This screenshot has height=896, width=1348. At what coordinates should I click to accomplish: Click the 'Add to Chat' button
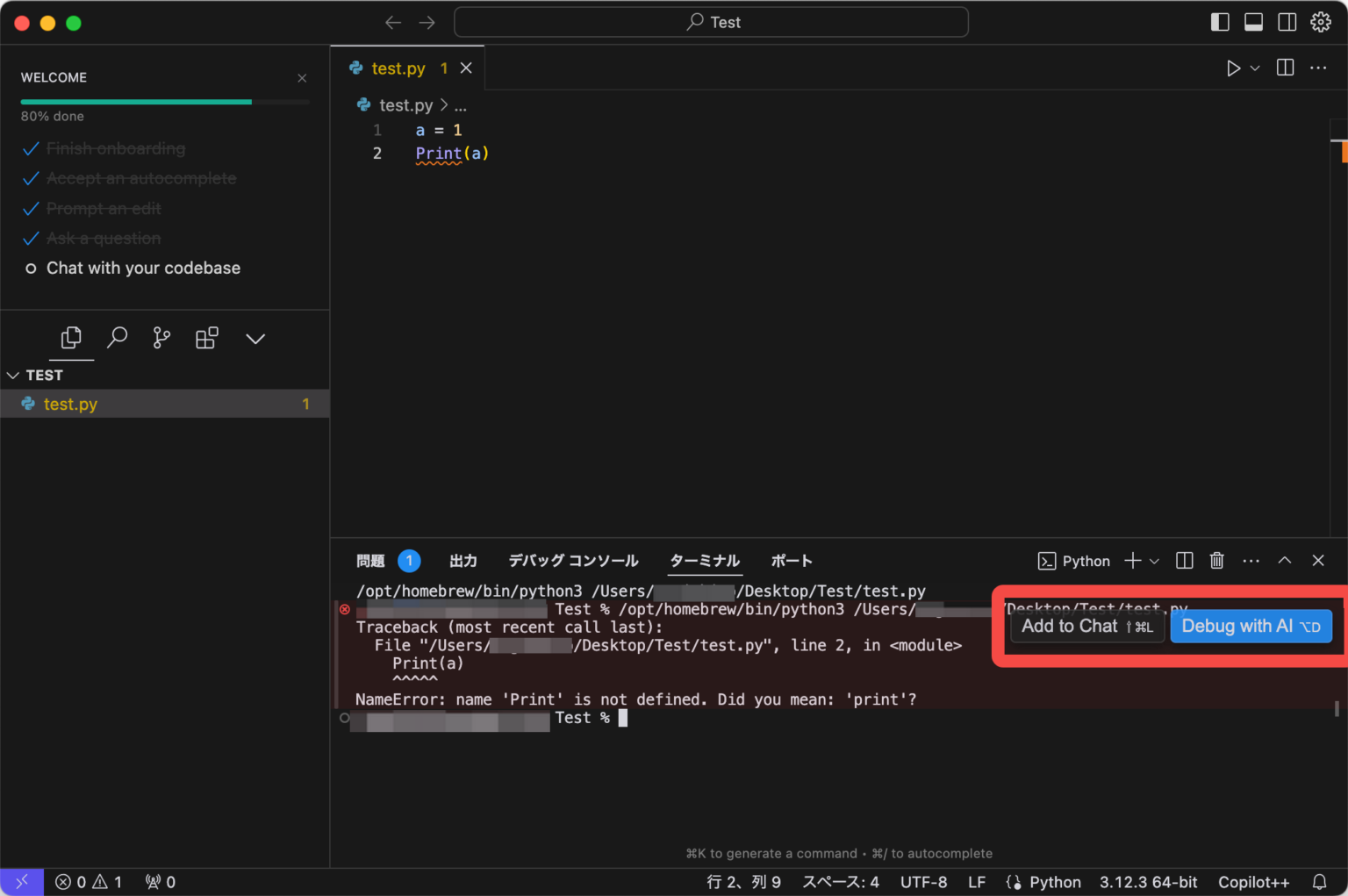(1086, 626)
